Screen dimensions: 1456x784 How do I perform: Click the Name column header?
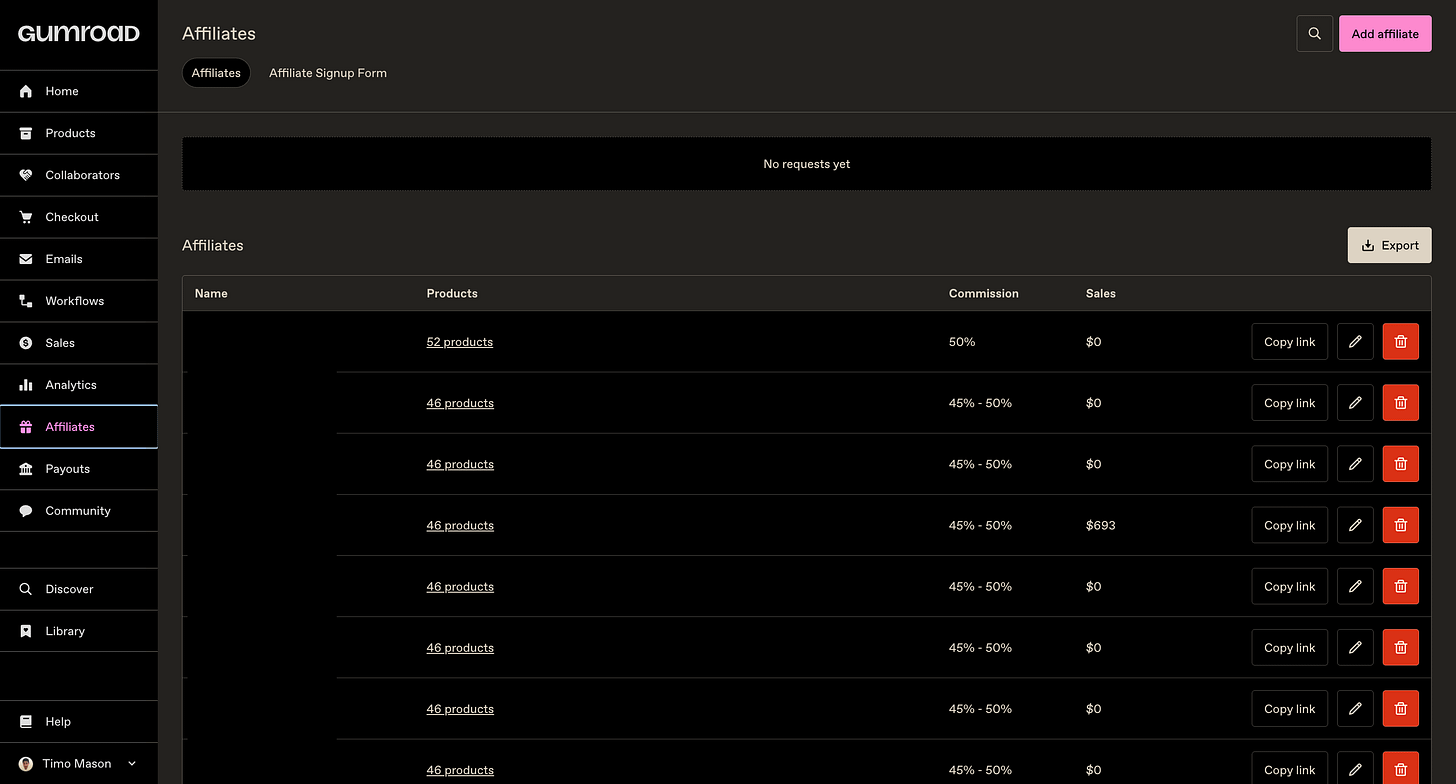(211, 294)
